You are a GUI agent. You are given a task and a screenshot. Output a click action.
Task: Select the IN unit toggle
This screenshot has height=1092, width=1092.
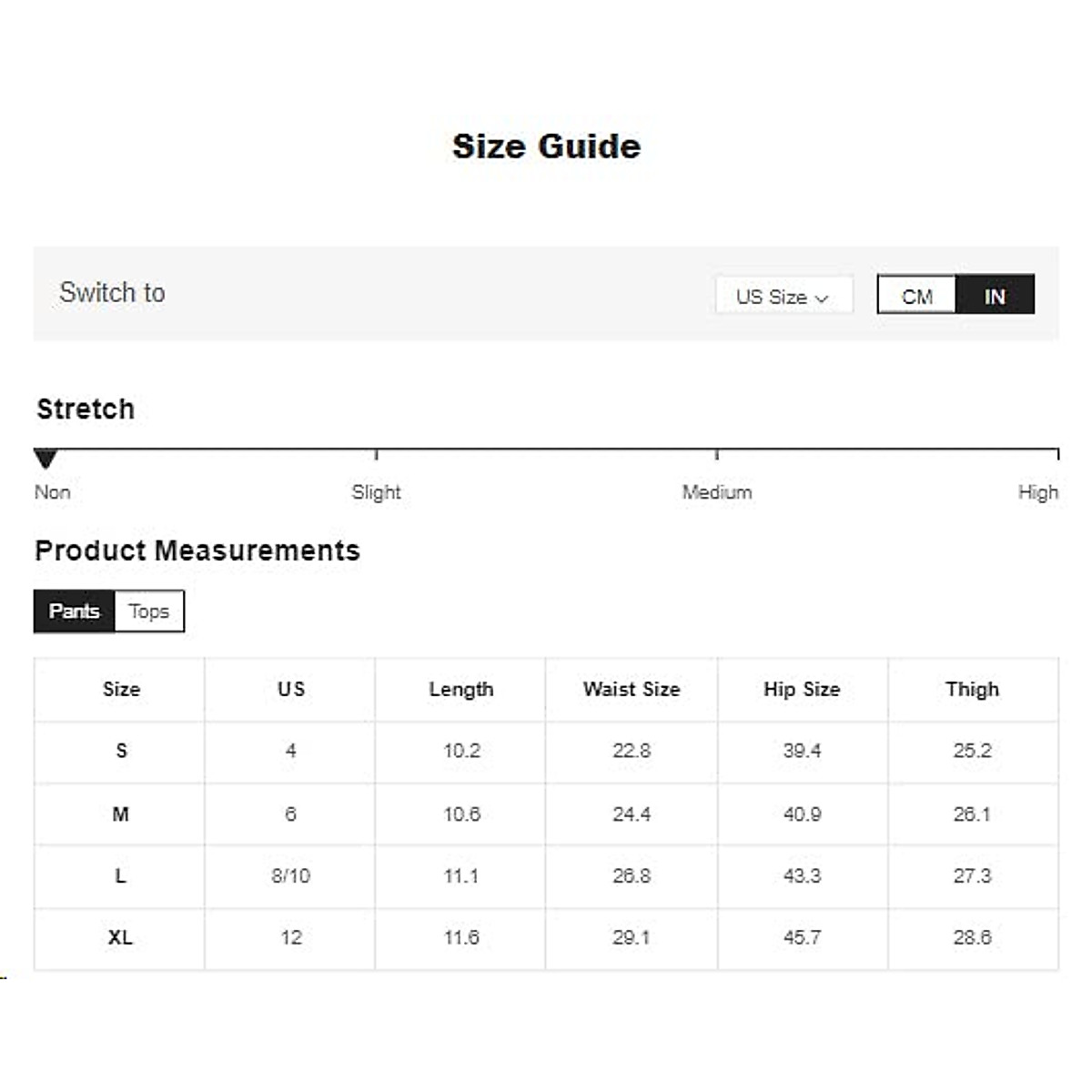[x=995, y=297]
